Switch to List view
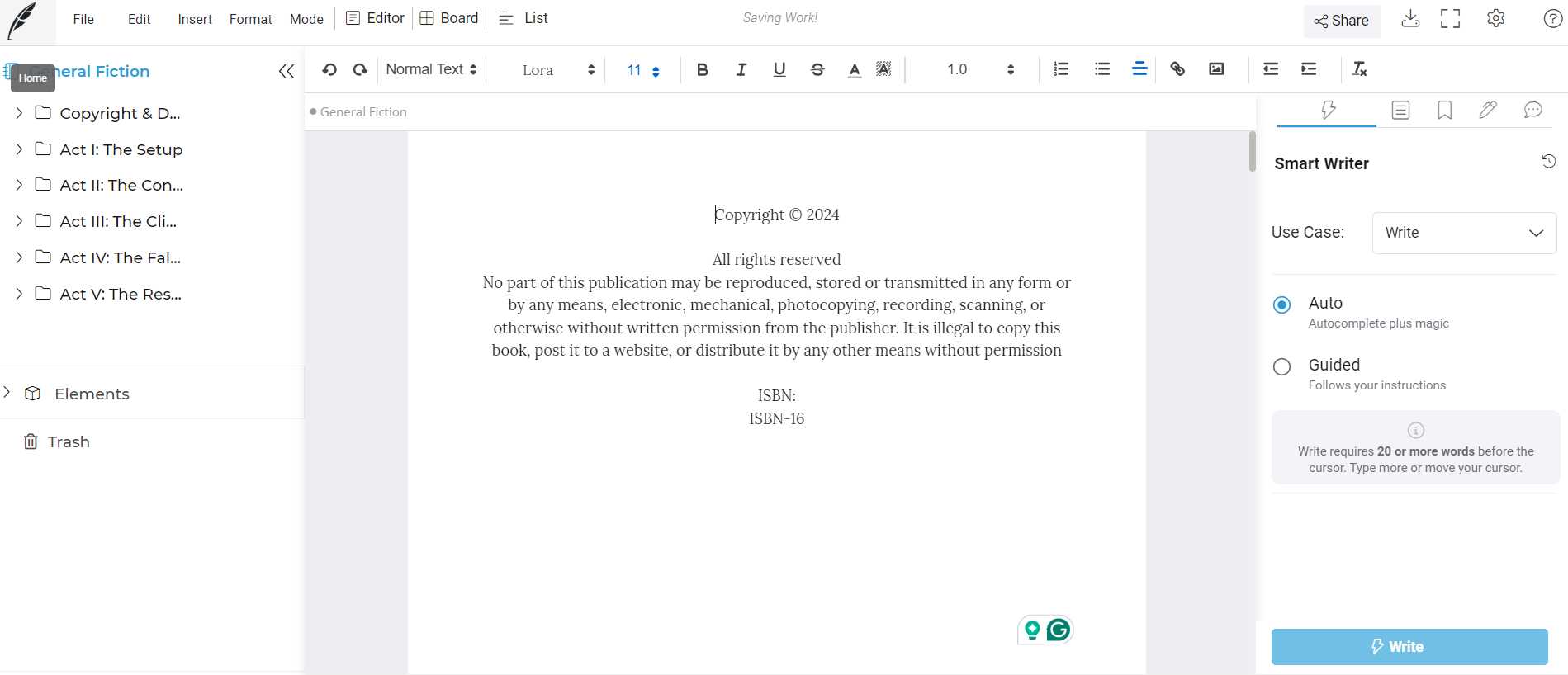 pos(523,18)
